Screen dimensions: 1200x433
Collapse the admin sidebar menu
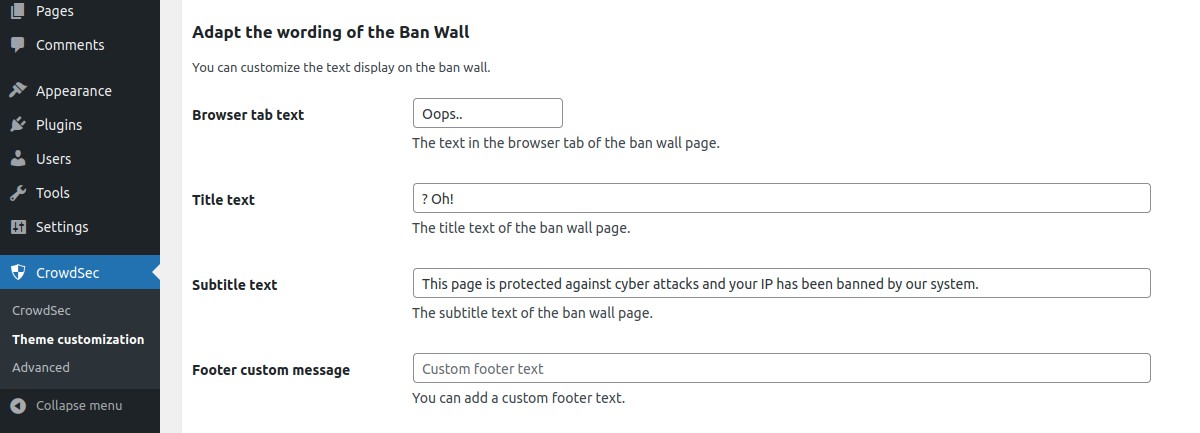78,405
